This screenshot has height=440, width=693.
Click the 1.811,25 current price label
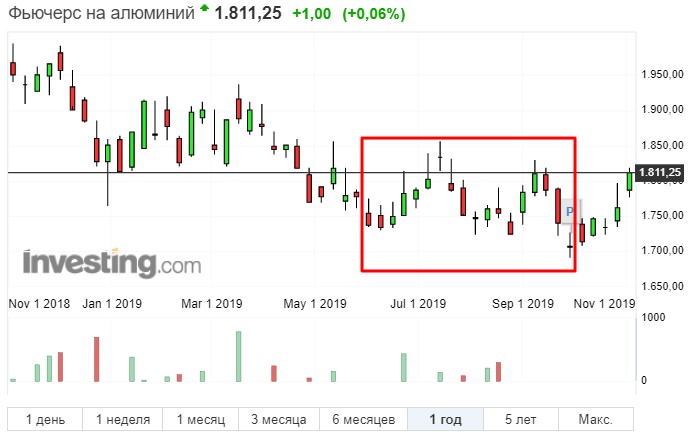[x=659, y=172]
